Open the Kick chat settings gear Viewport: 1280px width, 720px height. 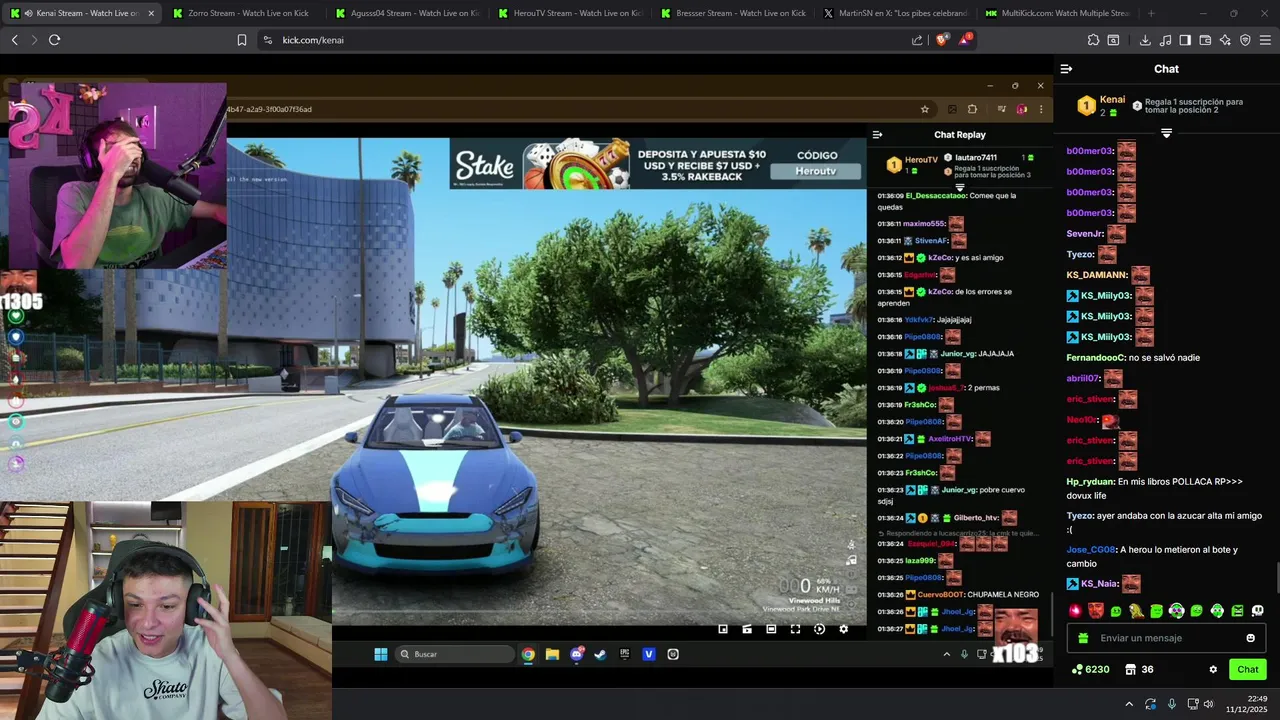pos(1213,670)
